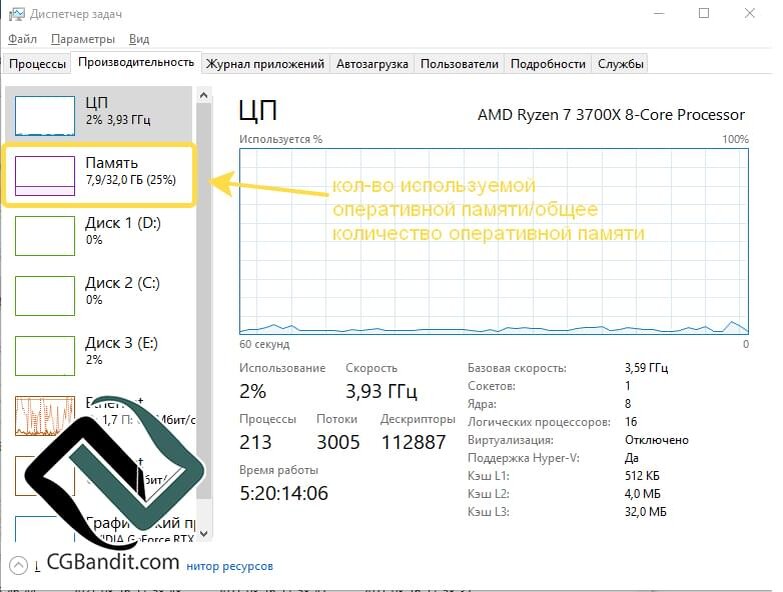Viewport: 783px width, 592px height.
Task: Open the Пользователи tab
Action: tap(459, 64)
